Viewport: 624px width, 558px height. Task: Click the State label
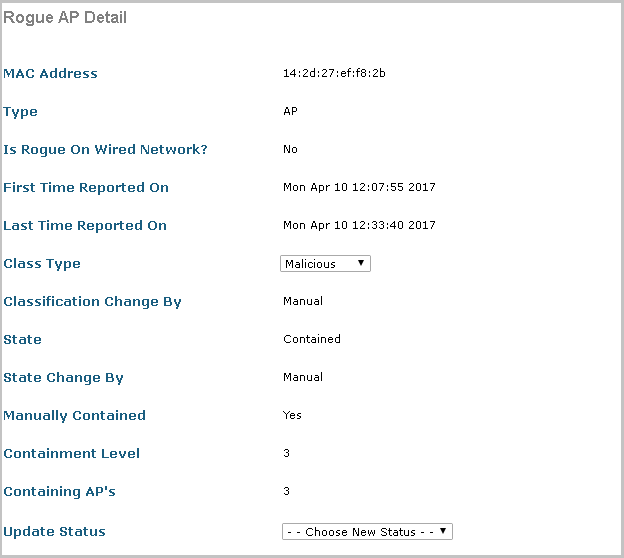pos(22,339)
